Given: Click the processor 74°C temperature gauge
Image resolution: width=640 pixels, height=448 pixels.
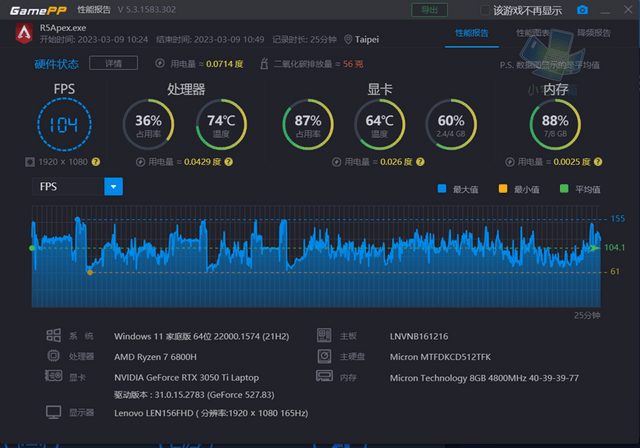Looking at the screenshot, I should (221, 124).
